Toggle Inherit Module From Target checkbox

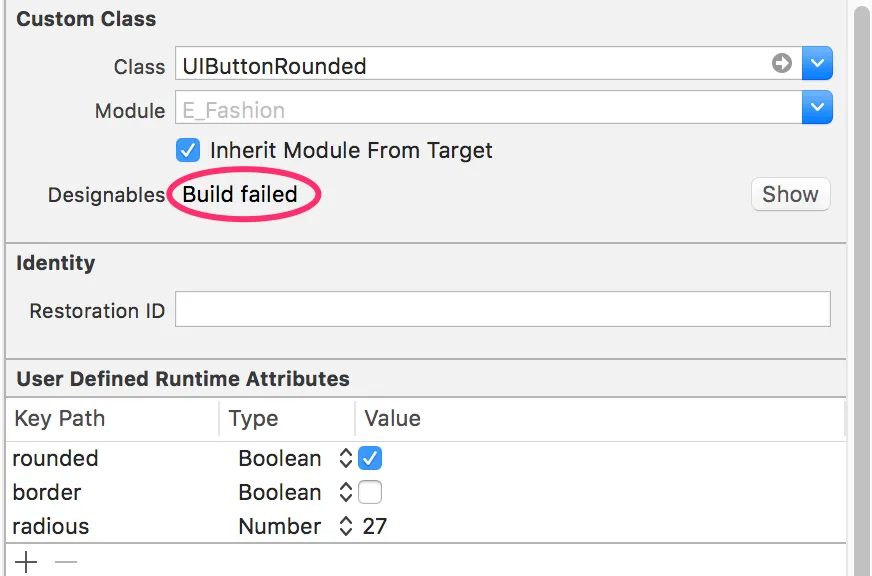188,151
